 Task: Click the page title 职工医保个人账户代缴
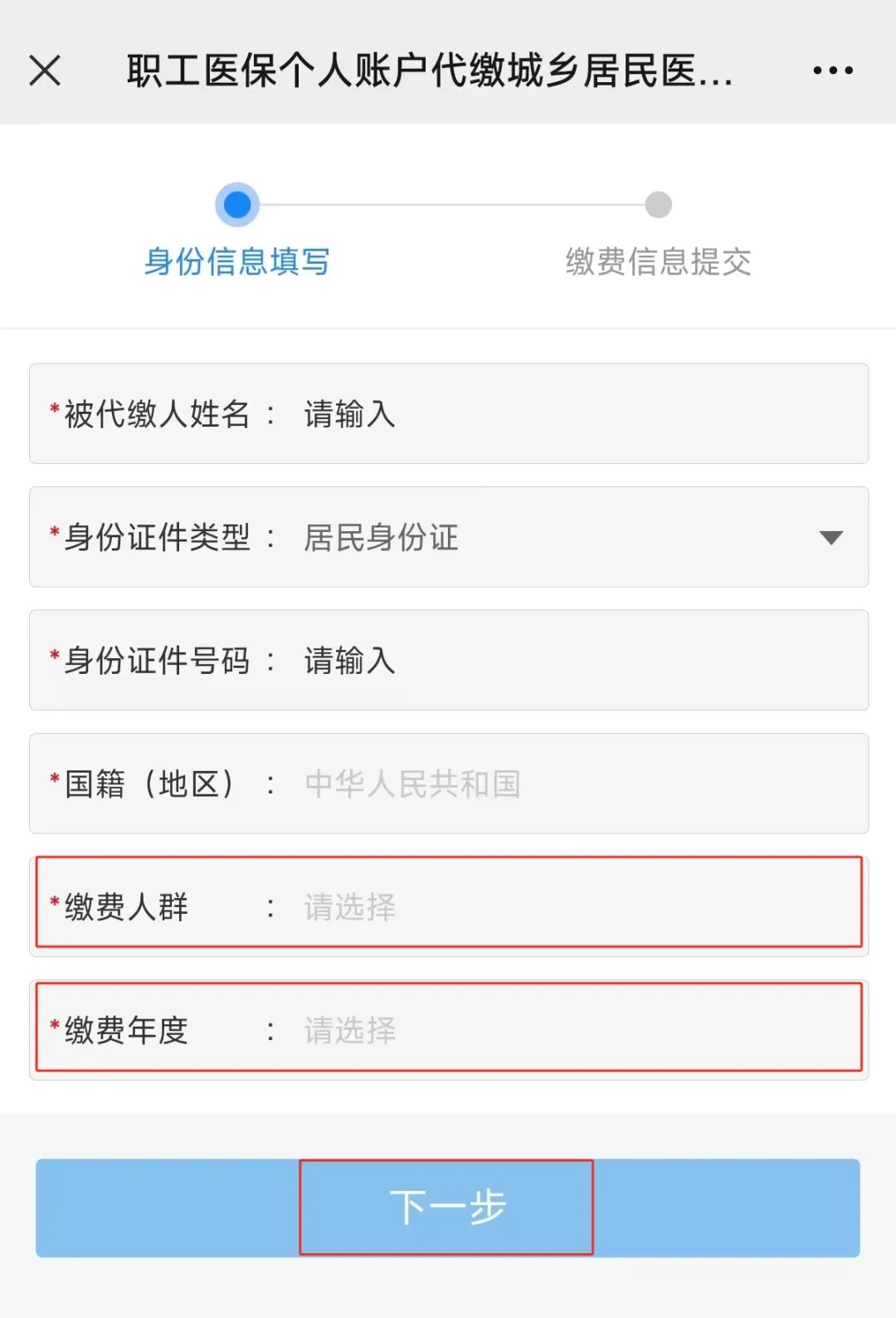click(429, 71)
